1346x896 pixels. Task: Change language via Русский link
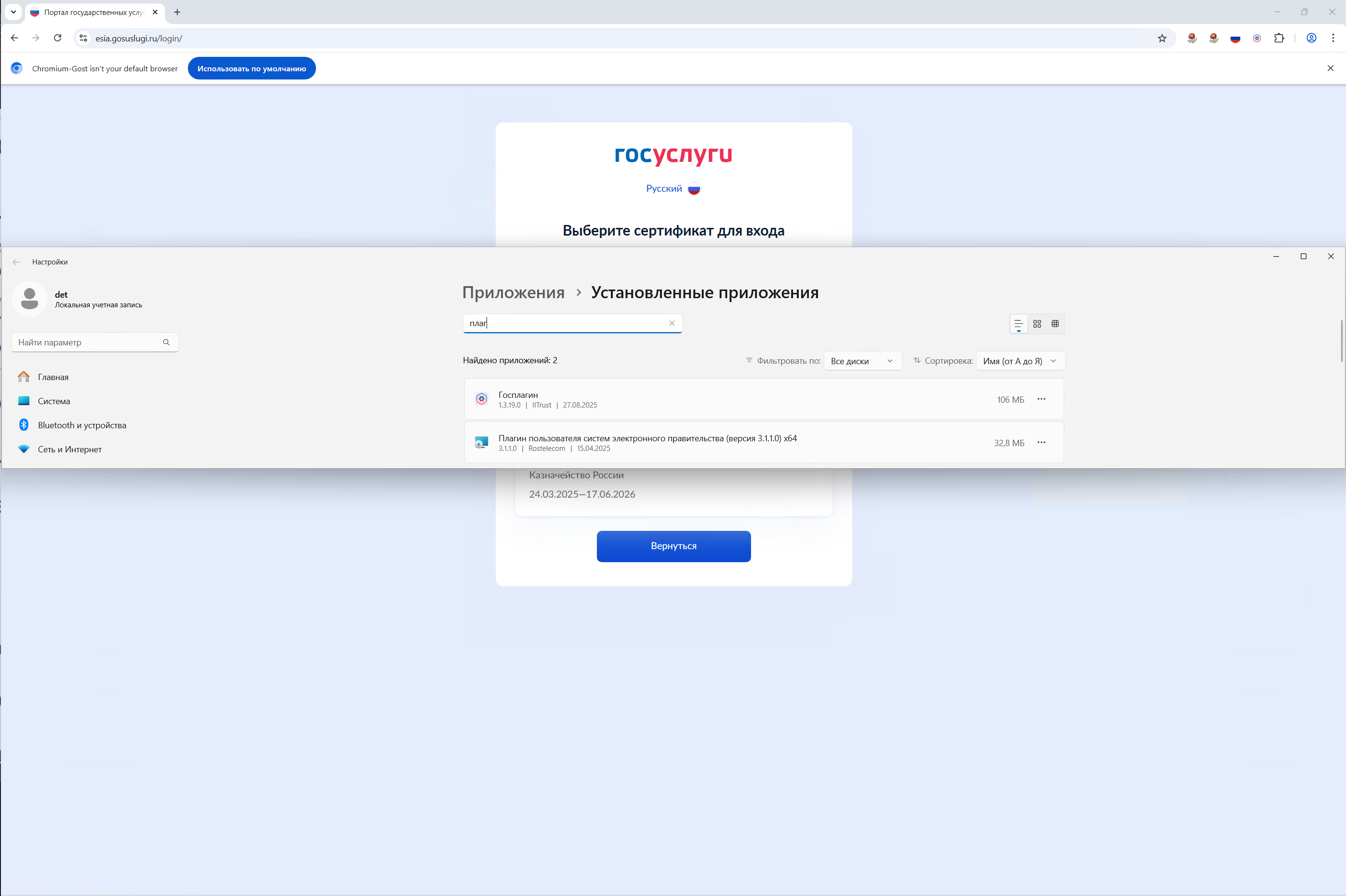664,188
